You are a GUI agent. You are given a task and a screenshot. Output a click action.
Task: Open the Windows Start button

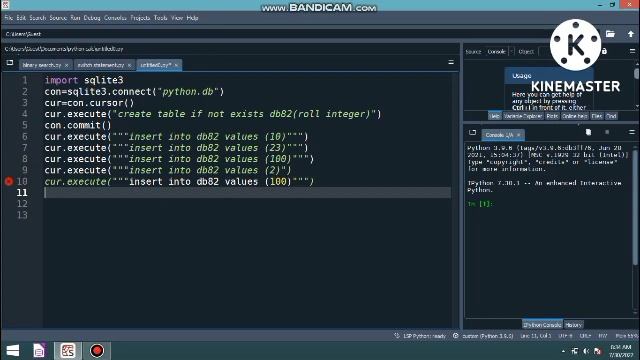pyautogui.click(x=13, y=351)
